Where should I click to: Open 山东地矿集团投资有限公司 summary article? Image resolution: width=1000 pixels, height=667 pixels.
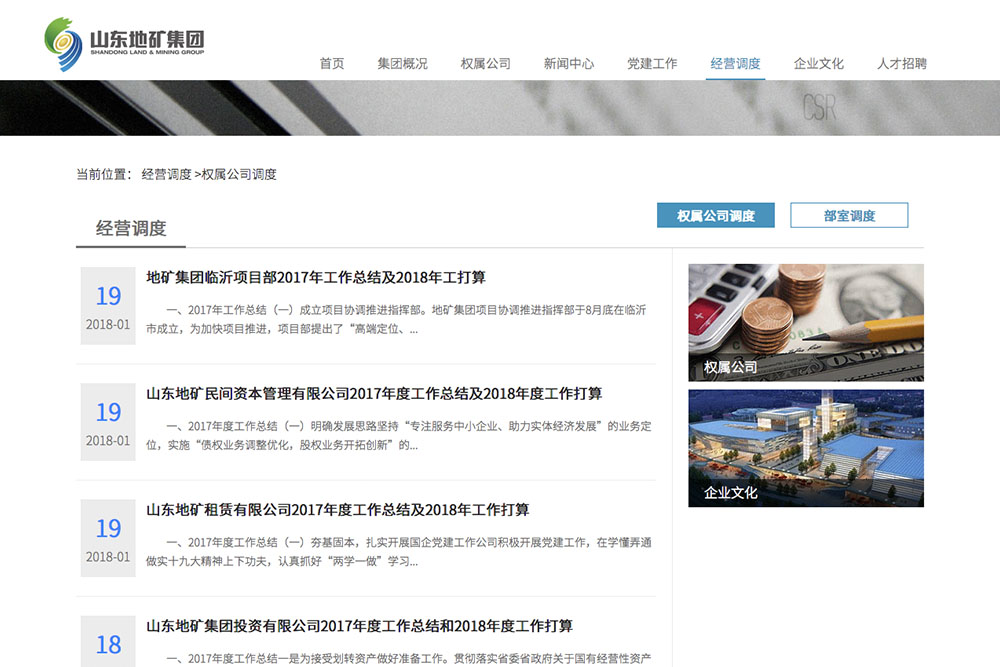[x=359, y=626]
